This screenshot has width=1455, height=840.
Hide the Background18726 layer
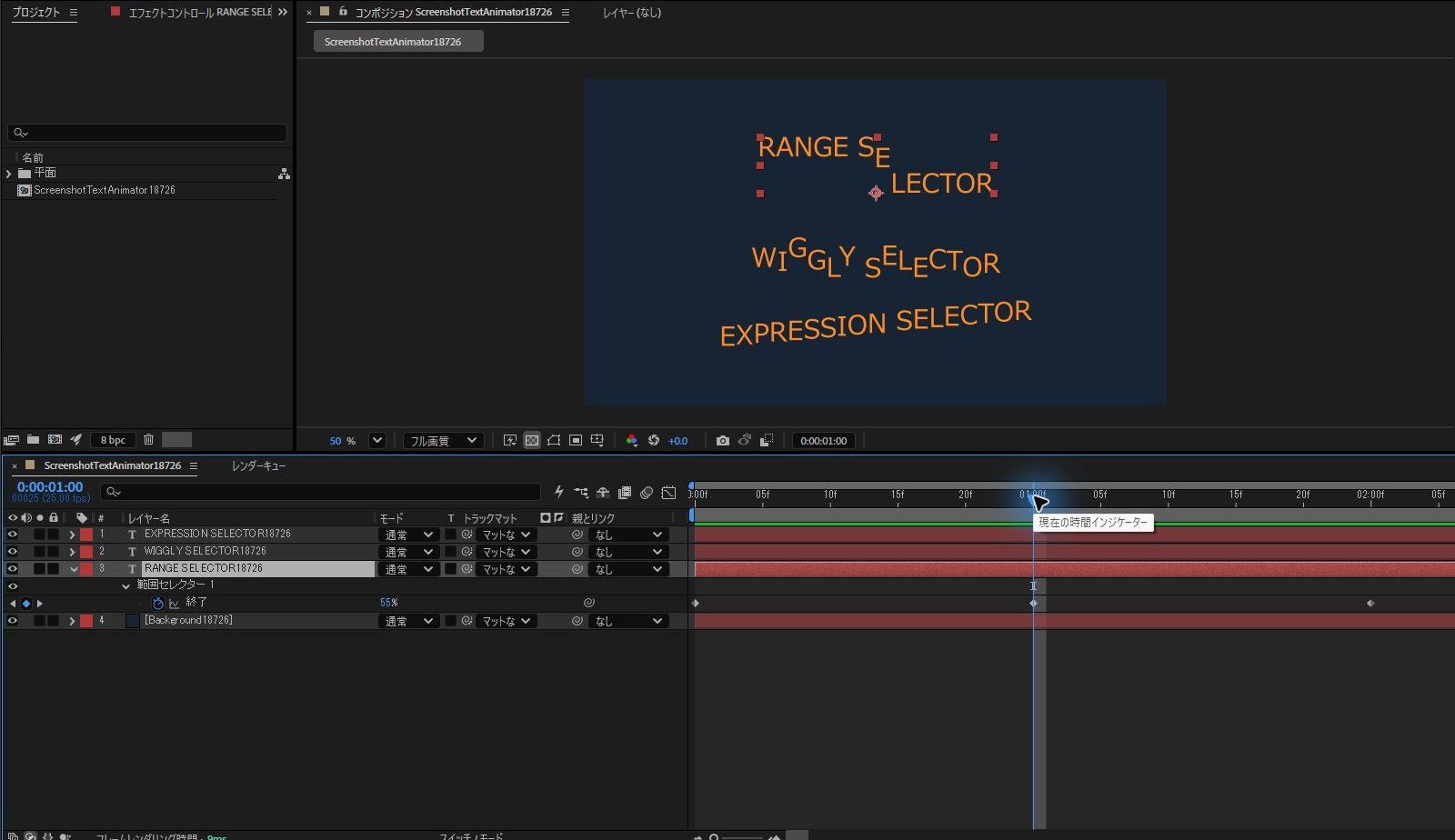point(13,621)
